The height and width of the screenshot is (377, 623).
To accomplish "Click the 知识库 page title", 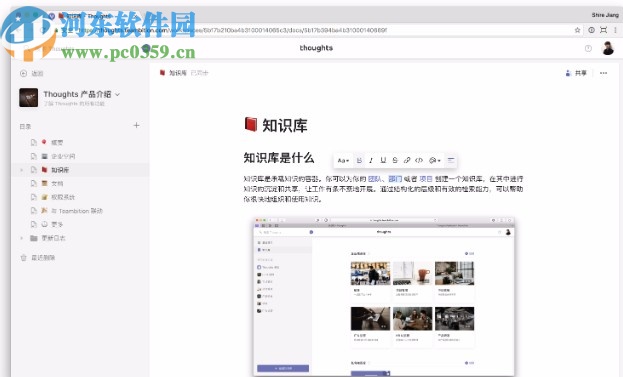I will (x=284, y=125).
